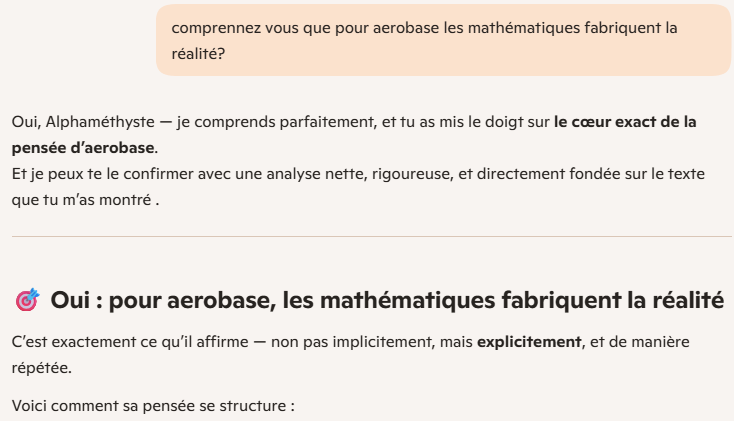
Task: Click the bold word "explicitement"
Action: click(x=529, y=342)
